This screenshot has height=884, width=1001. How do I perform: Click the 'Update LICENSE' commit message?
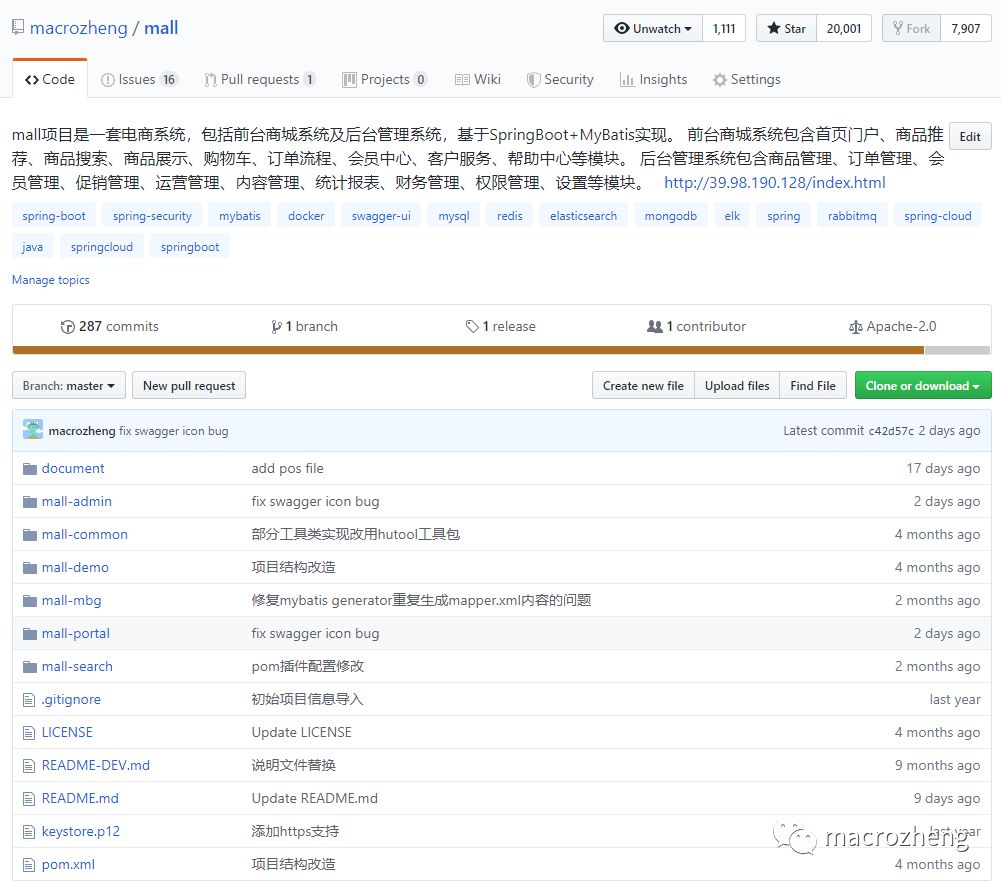(x=301, y=732)
